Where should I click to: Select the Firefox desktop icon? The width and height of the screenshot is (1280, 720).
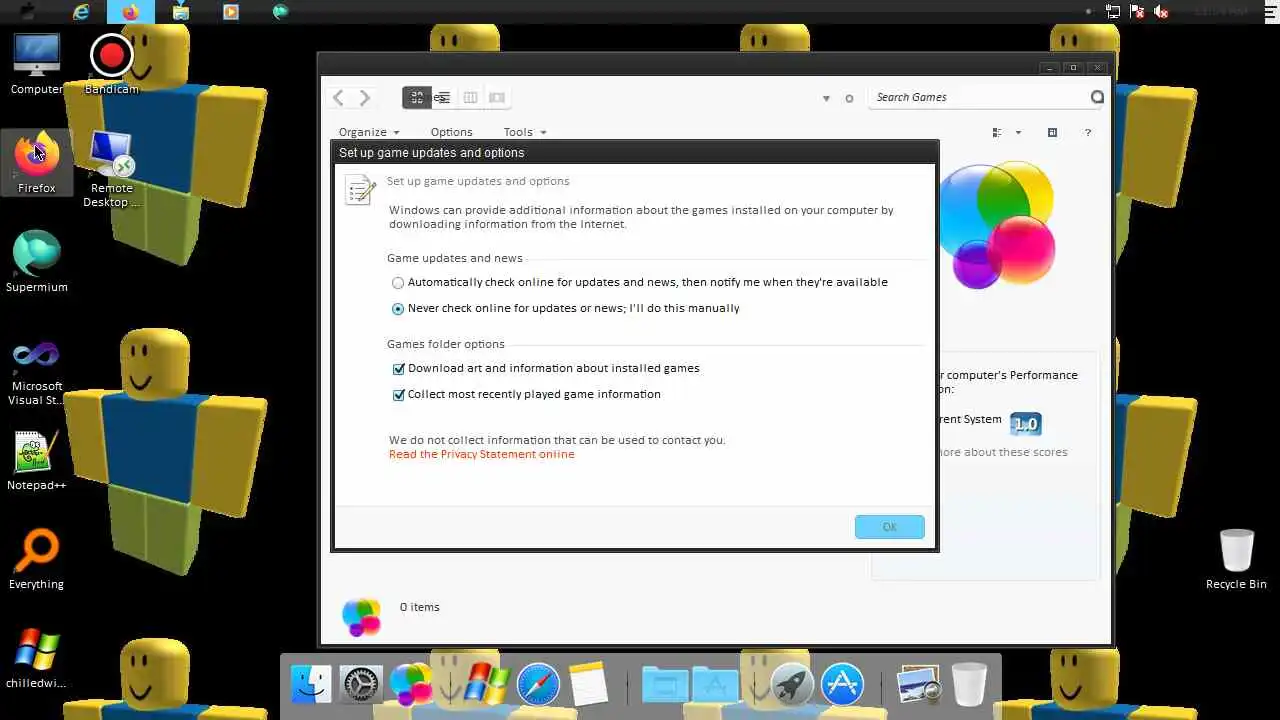point(37,162)
